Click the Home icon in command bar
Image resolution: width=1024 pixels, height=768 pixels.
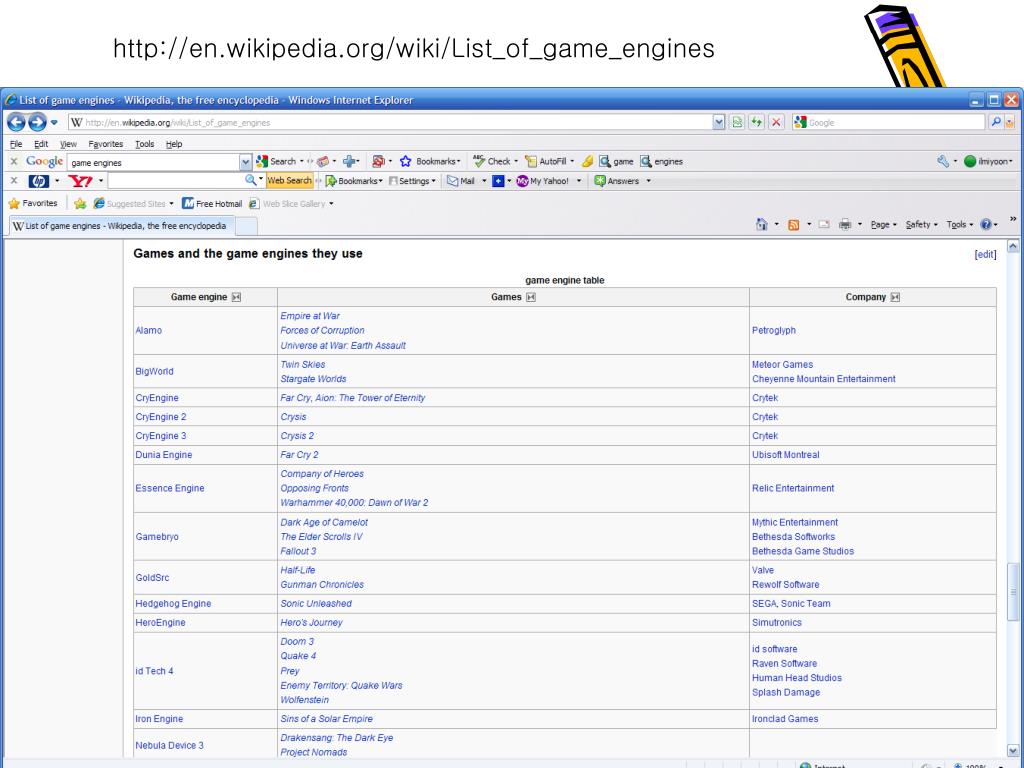pos(761,225)
